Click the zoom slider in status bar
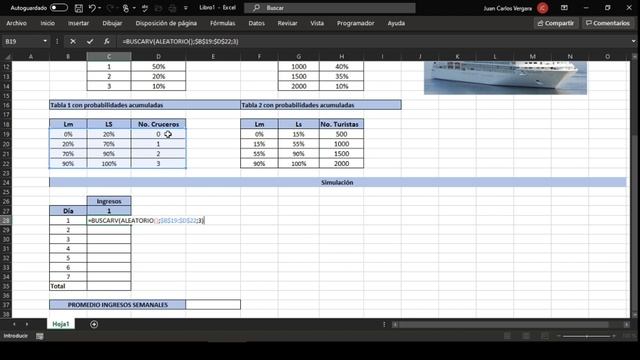The height and width of the screenshot is (360, 640). click(587, 336)
